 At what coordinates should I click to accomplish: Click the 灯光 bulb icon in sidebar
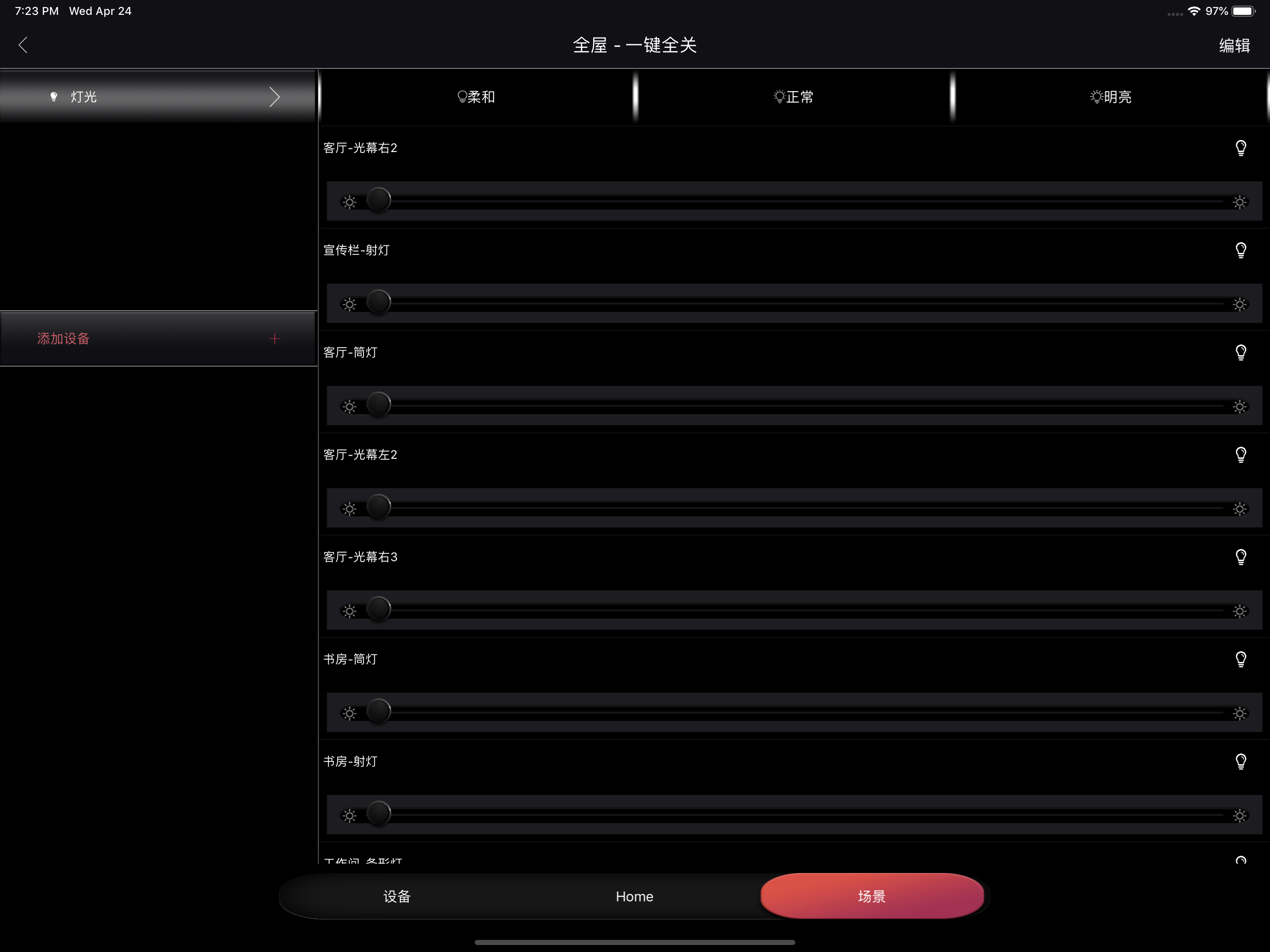coord(53,97)
